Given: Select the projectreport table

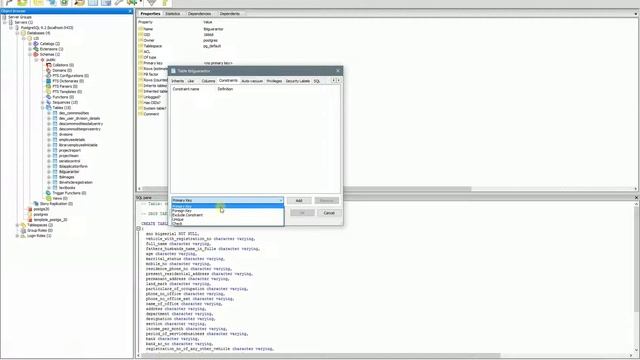Looking at the screenshot, I should 70,150.
